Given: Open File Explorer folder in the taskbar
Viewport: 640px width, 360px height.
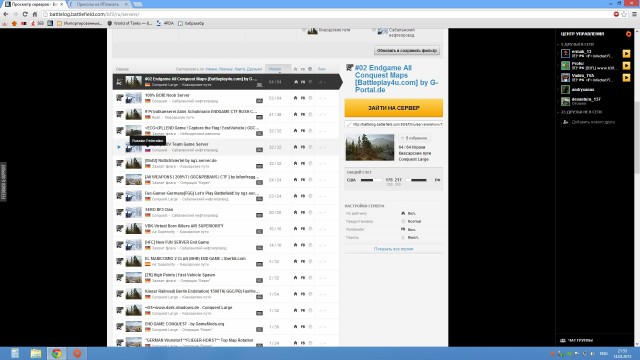Looking at the screenshot, I should [36, 353].
